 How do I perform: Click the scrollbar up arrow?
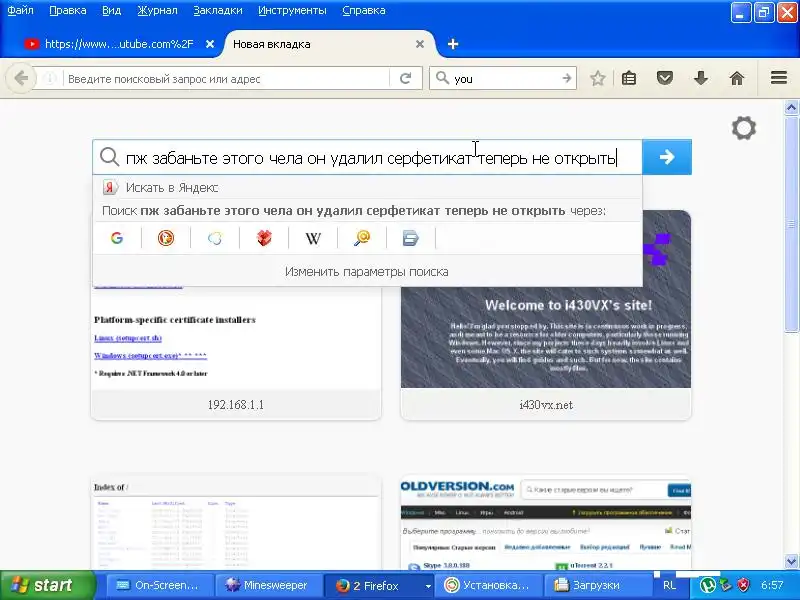tap(791, 108)
